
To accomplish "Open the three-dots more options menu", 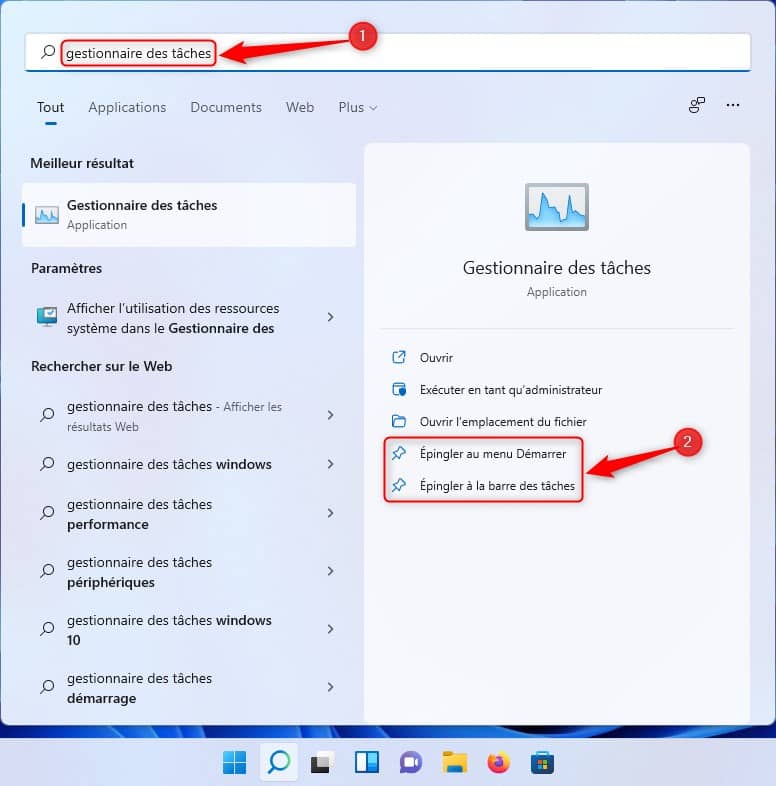I will (732, 105).
